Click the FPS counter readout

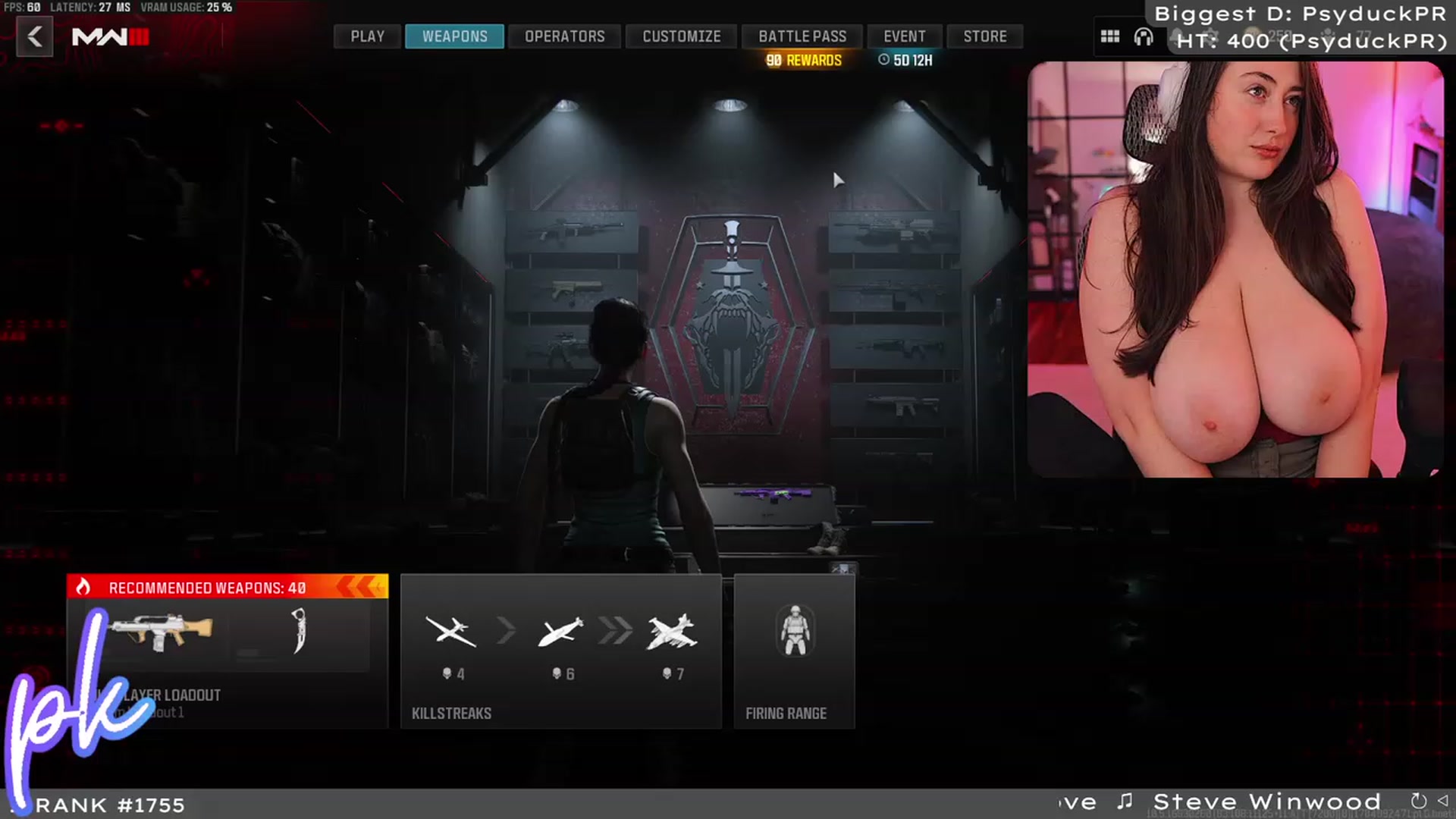click(22, 7)
